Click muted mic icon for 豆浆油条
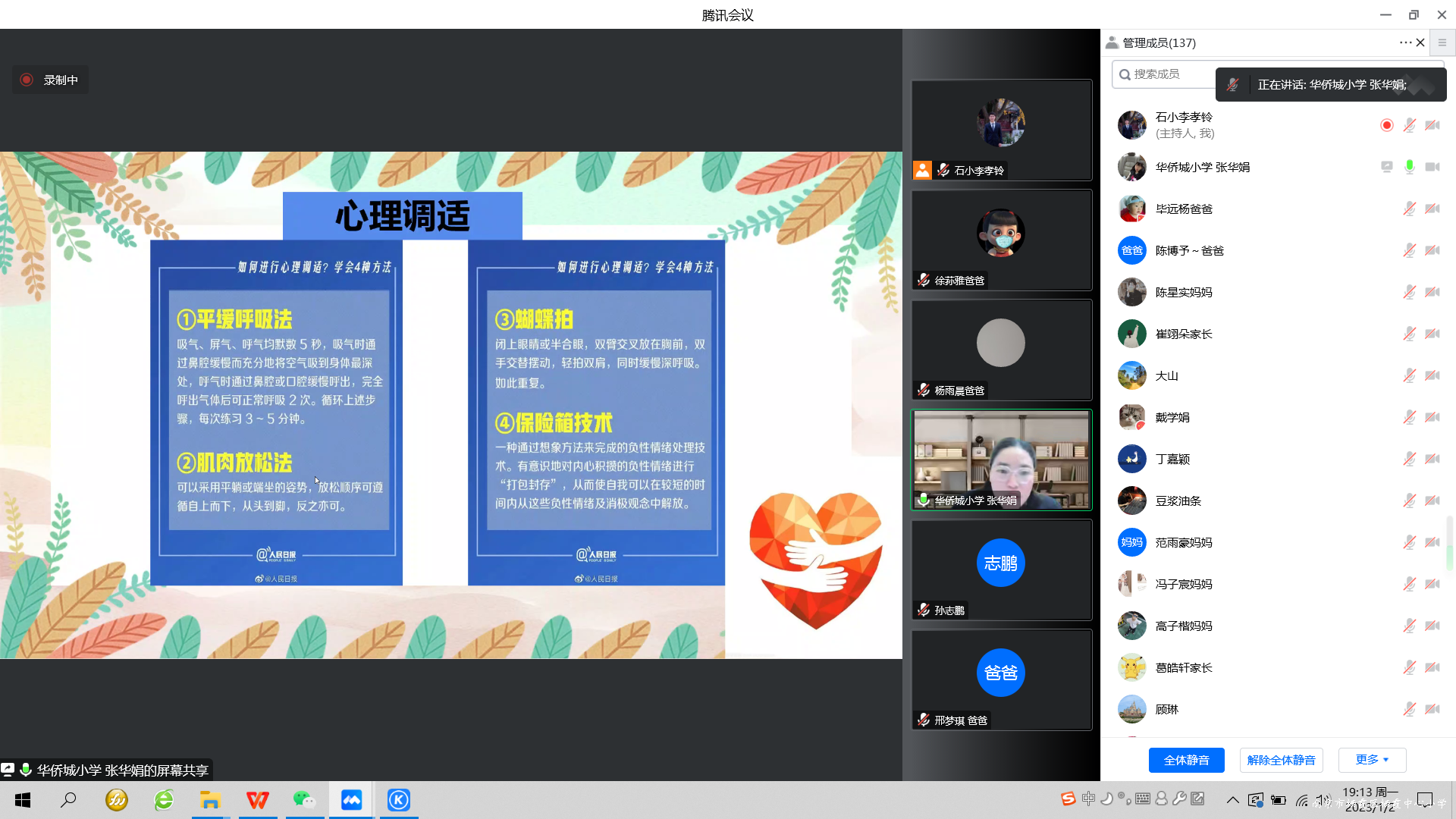1456x819 pixels. [x=1410, y=500]
